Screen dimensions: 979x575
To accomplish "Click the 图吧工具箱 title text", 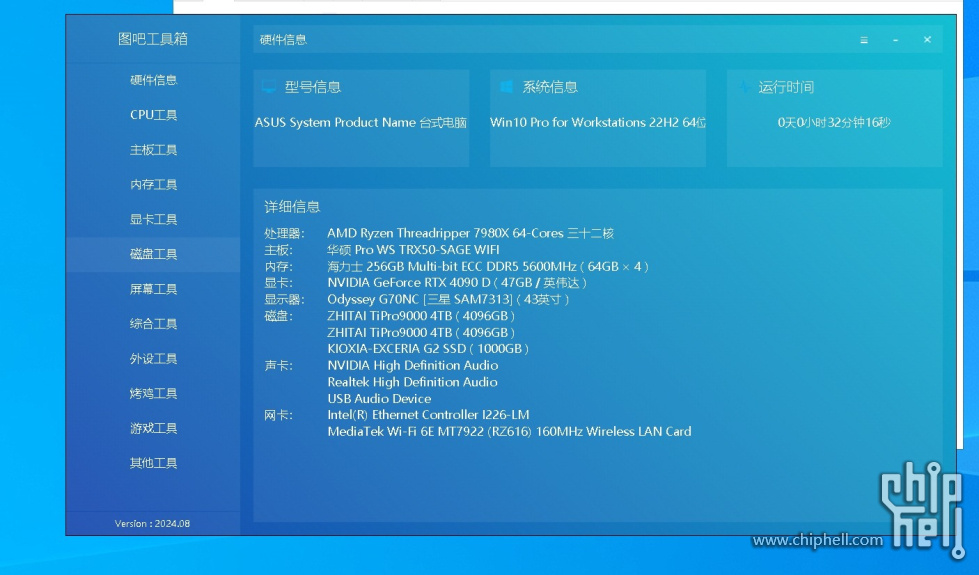I will pyautogui.click(x=153, y=39).
